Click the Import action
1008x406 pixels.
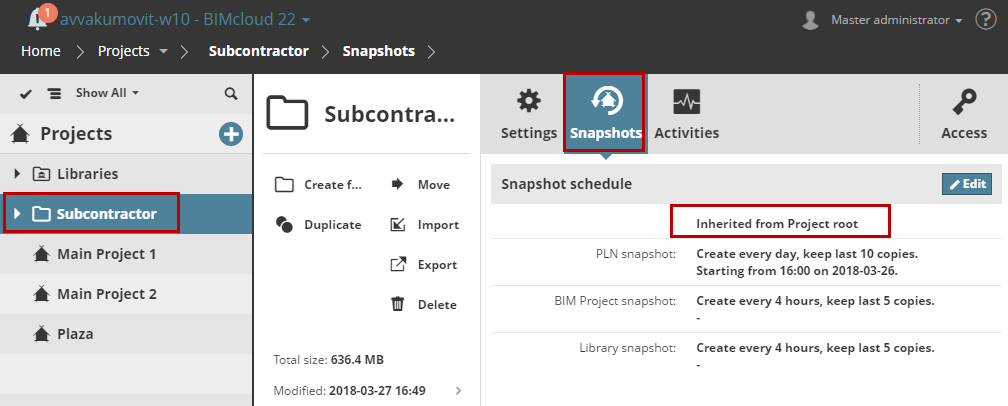(x=421, y=225)
